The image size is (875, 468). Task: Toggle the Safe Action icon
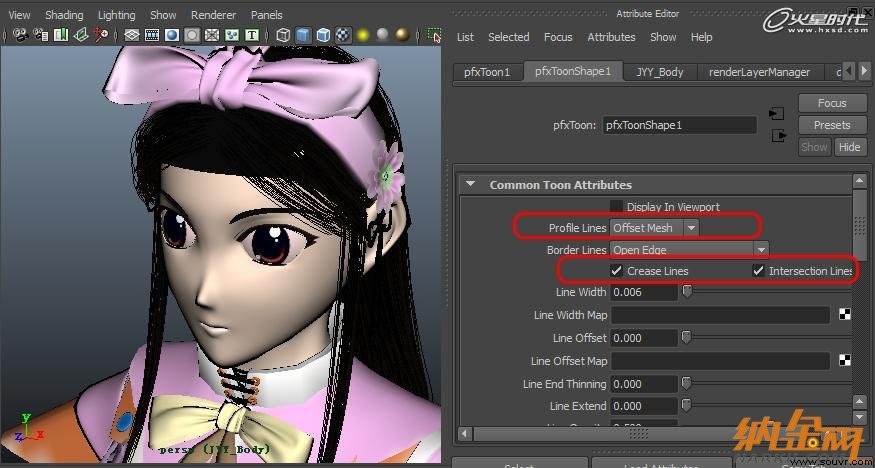pos(232,36)
